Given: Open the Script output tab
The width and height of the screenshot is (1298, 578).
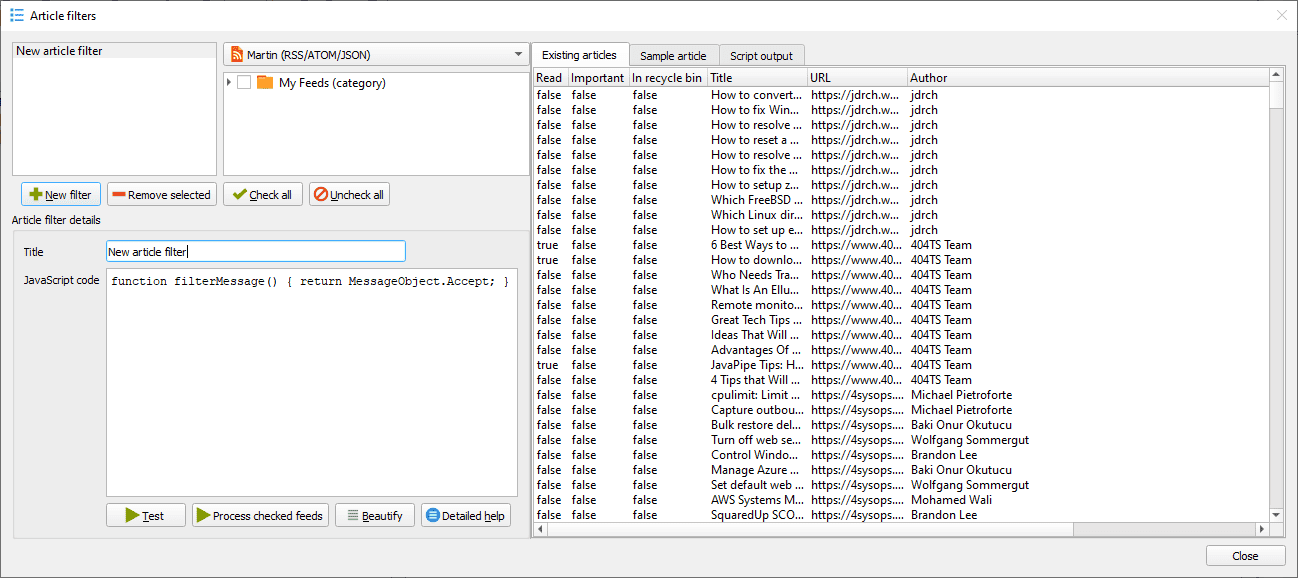Looking at the screenshot, I should pos(763,55).
